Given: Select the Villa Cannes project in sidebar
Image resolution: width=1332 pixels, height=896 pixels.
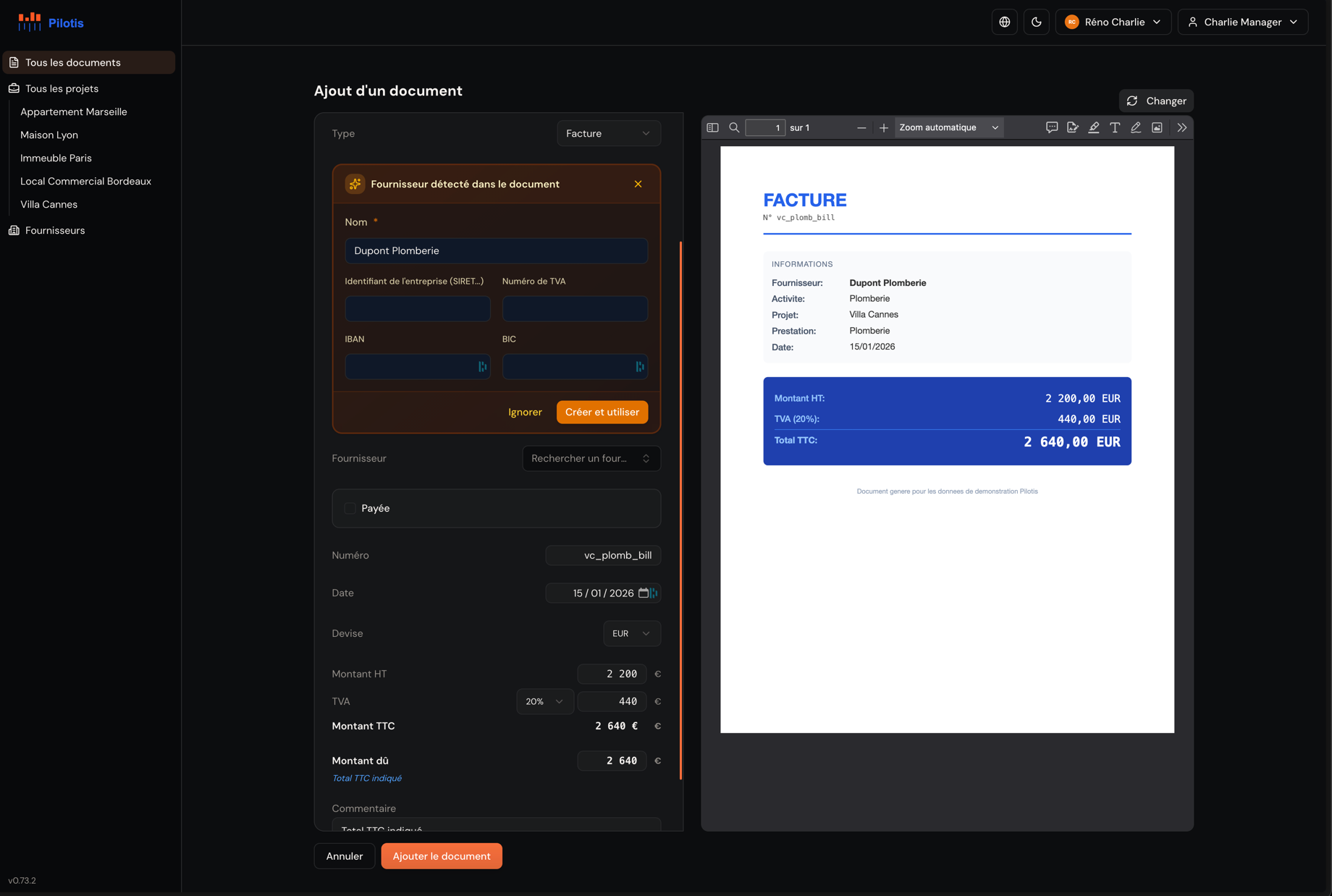Looking at the screenshot, I should (x=49, y=204).
